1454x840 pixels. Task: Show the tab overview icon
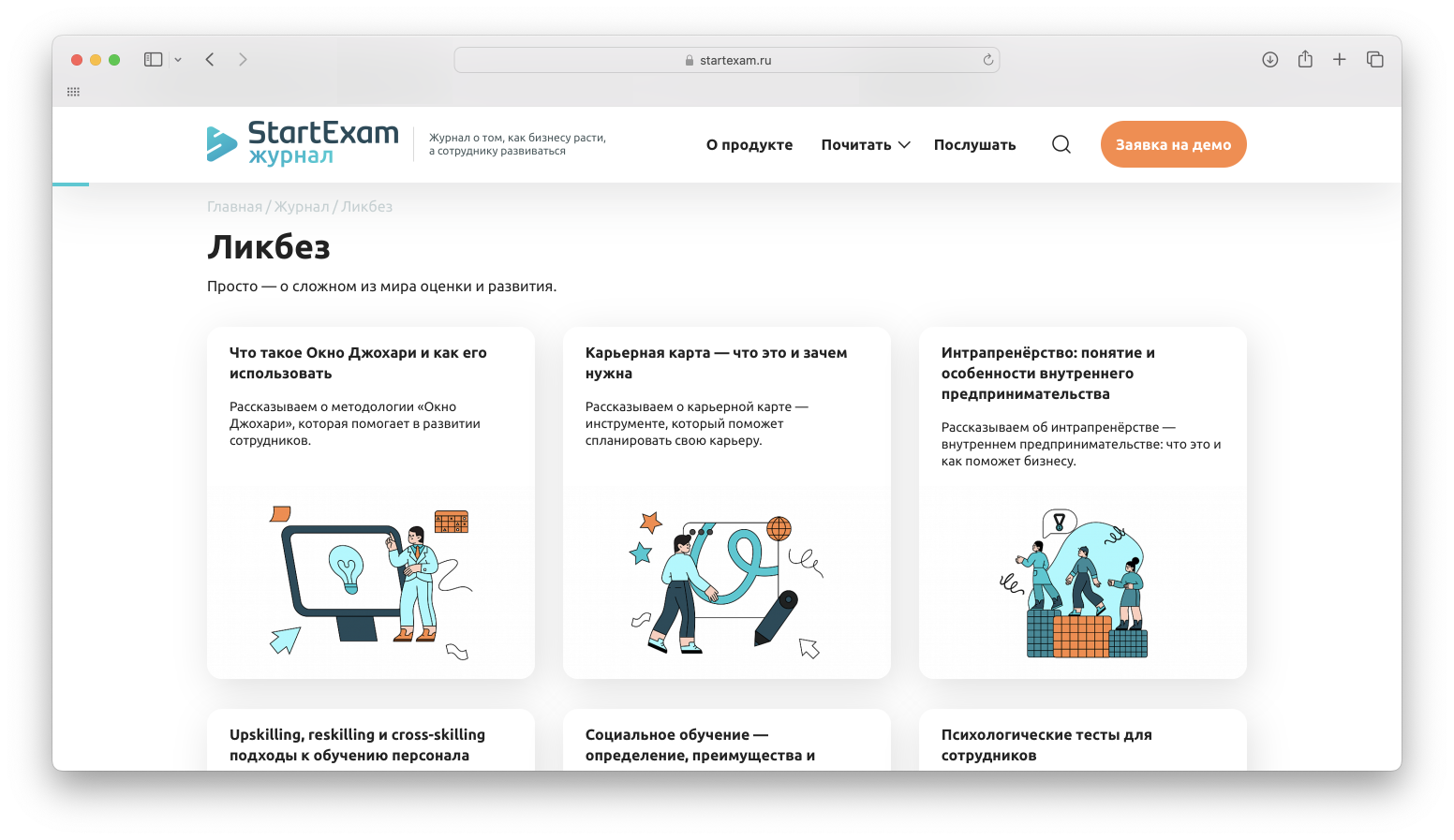[x=1375, y=59]
